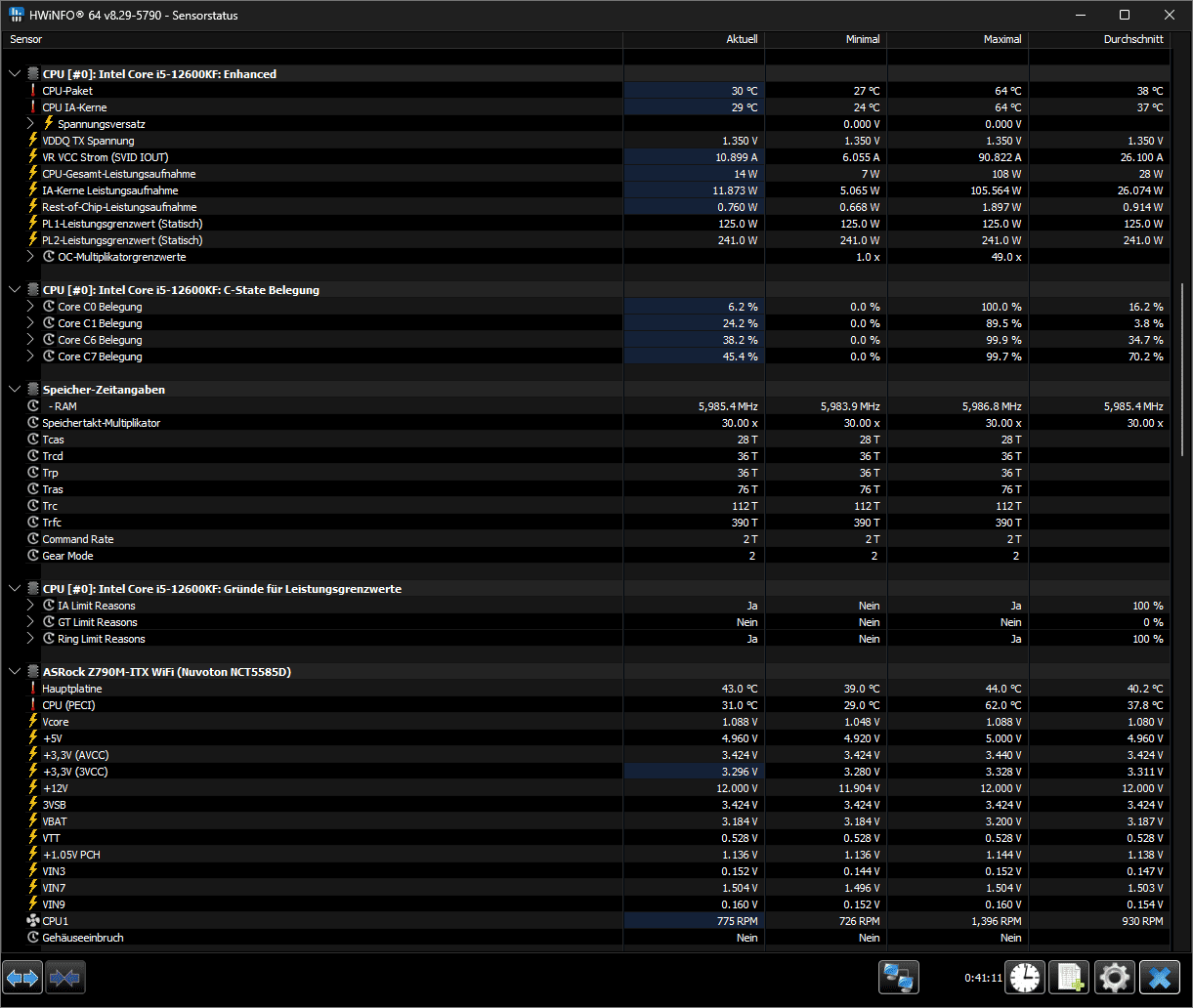Click the clock icon beside Tcas

tap(32, 440)
